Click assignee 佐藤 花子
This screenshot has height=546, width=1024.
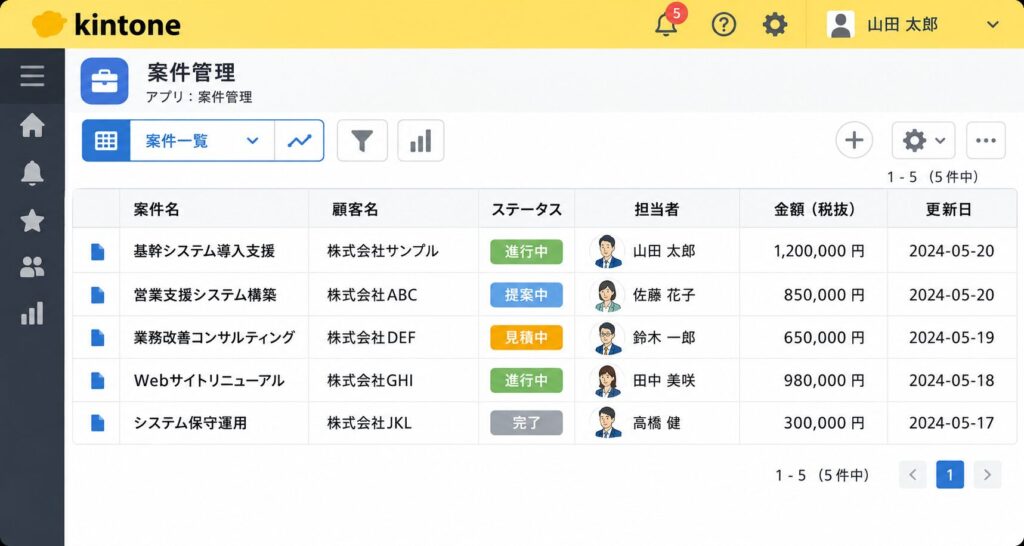pyautogui.click(x=664, y=295)
